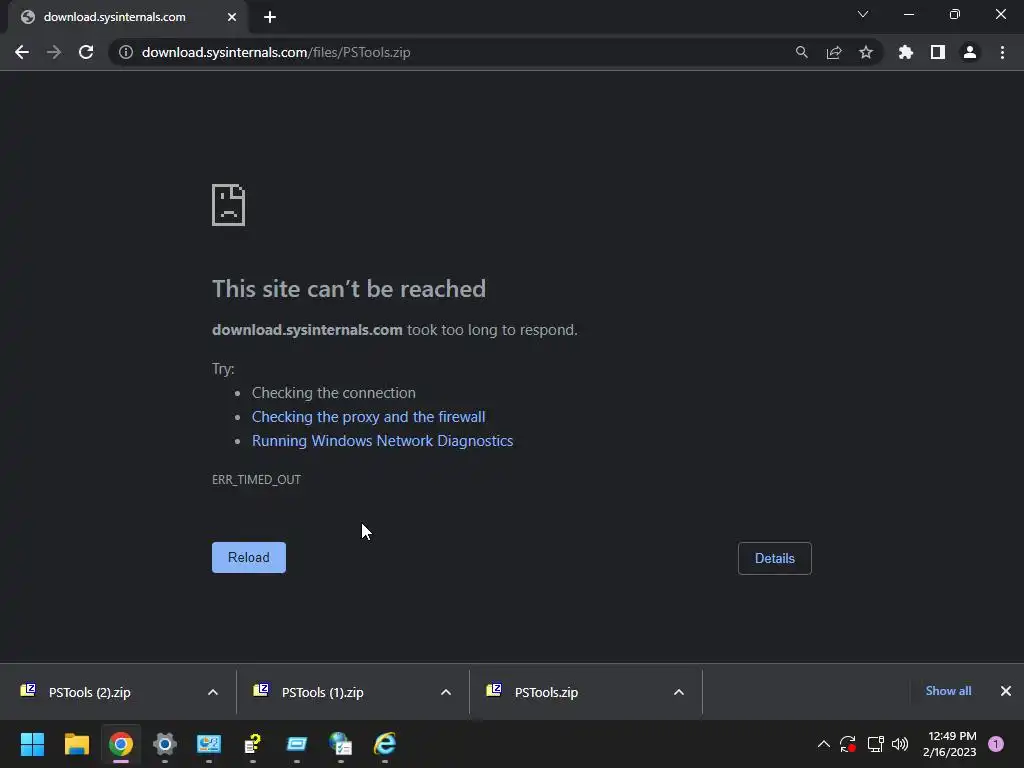Select the download.sysinternals.com tab
This screenshot has height=768, width=1024.
click(x=127, y=17)
